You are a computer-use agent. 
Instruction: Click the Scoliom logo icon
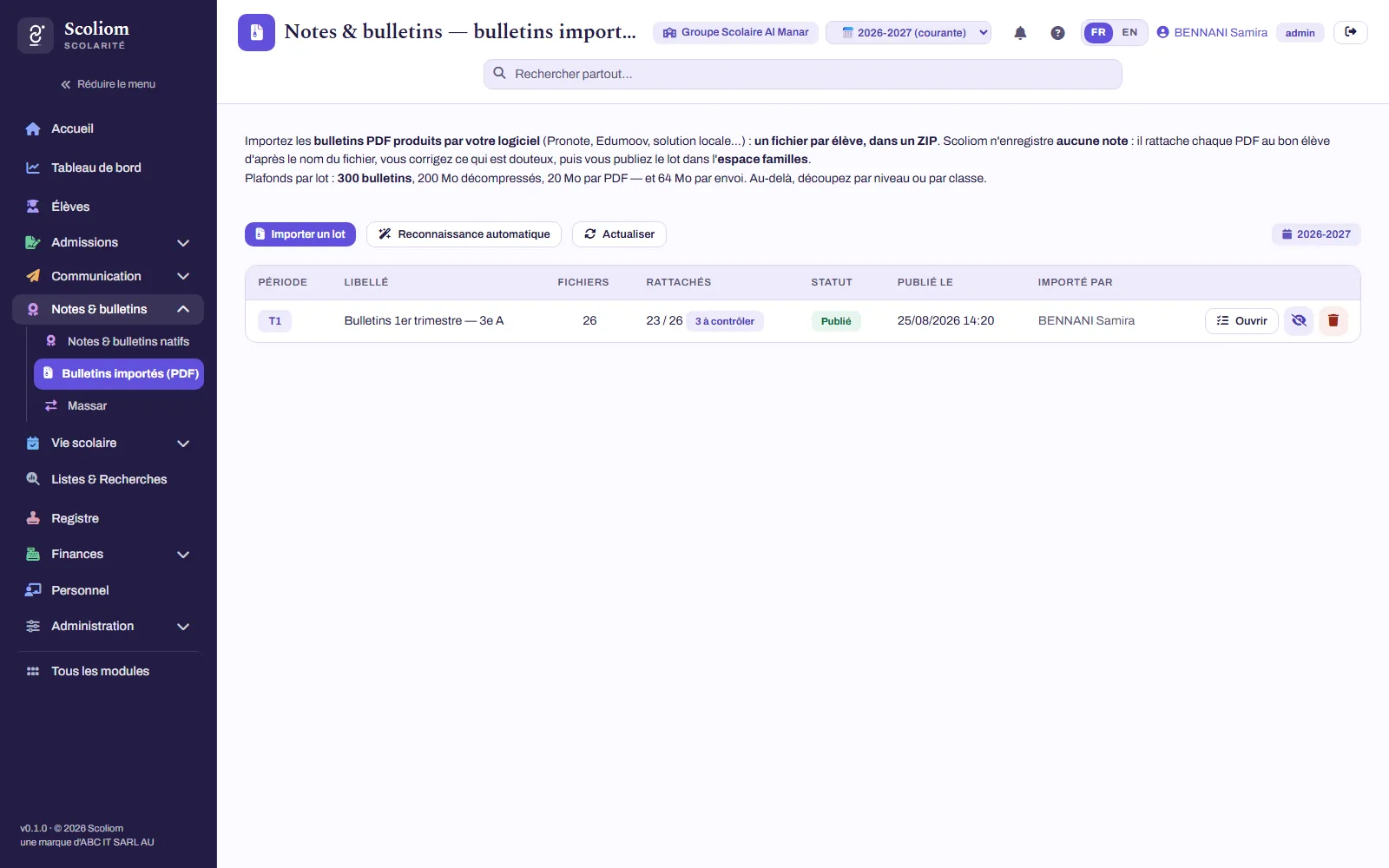tap(36, 35)
